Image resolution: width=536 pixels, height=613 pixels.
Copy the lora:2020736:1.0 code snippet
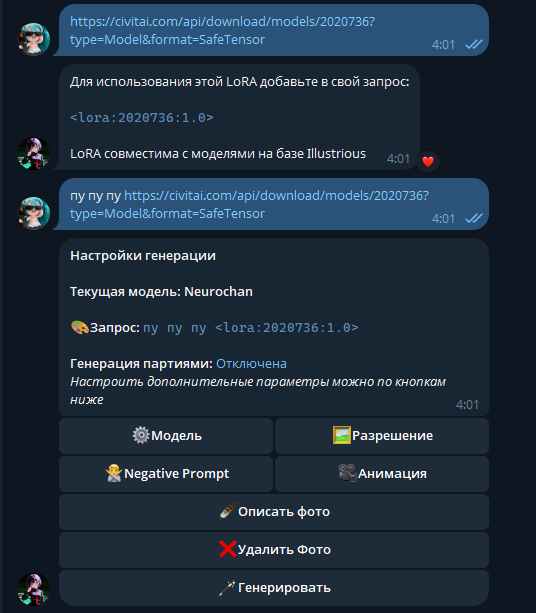(142, 118)
